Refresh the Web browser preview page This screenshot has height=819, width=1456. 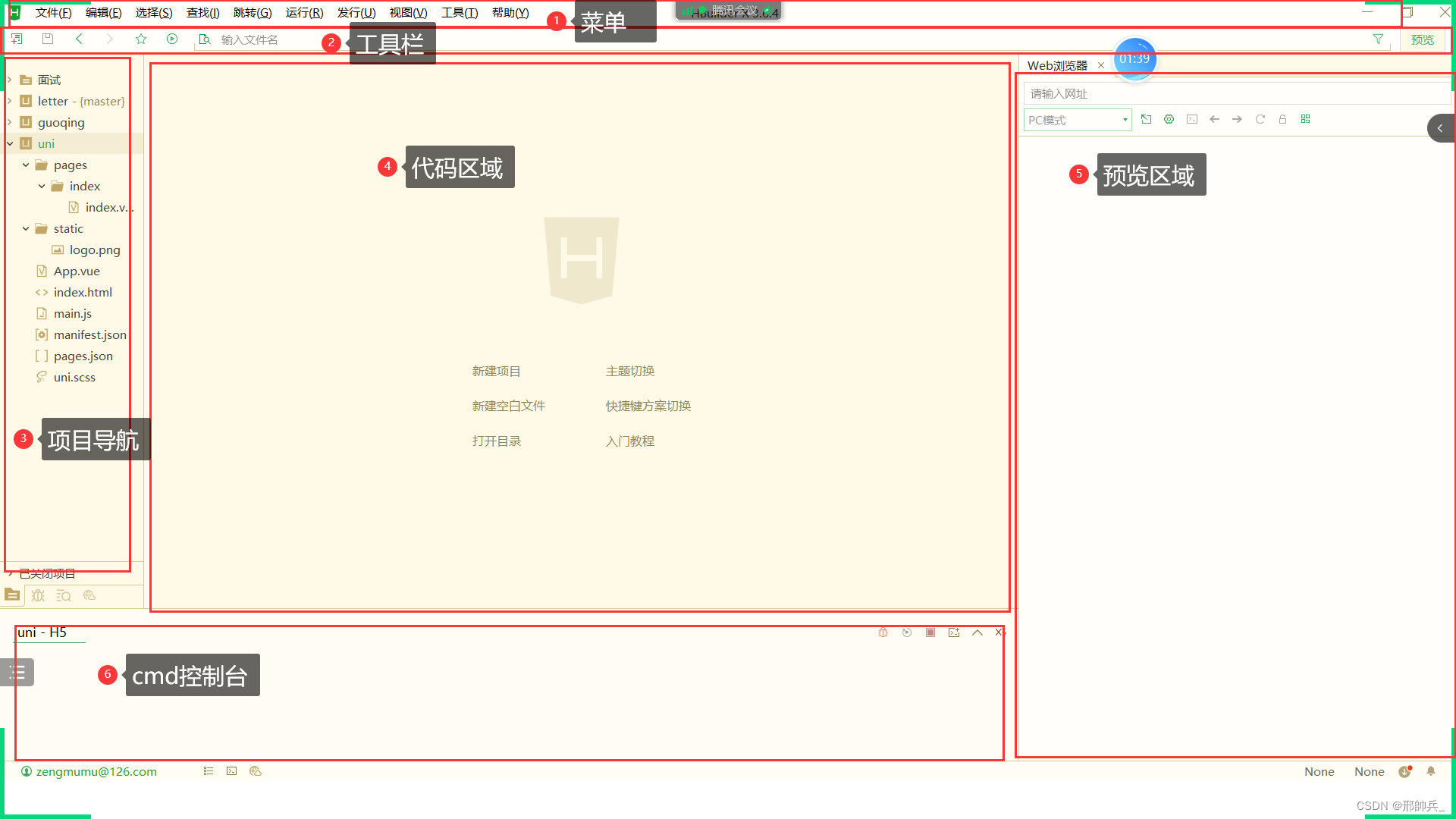pyautogui.click(x=1260, y=119)
